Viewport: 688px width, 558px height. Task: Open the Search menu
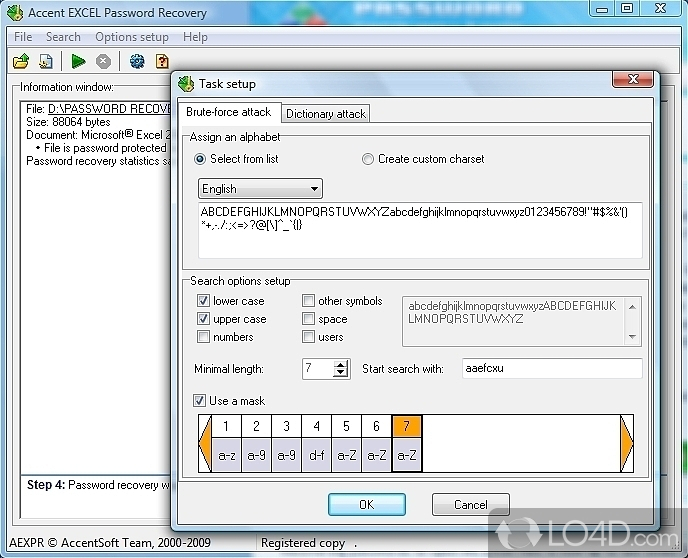63,37
